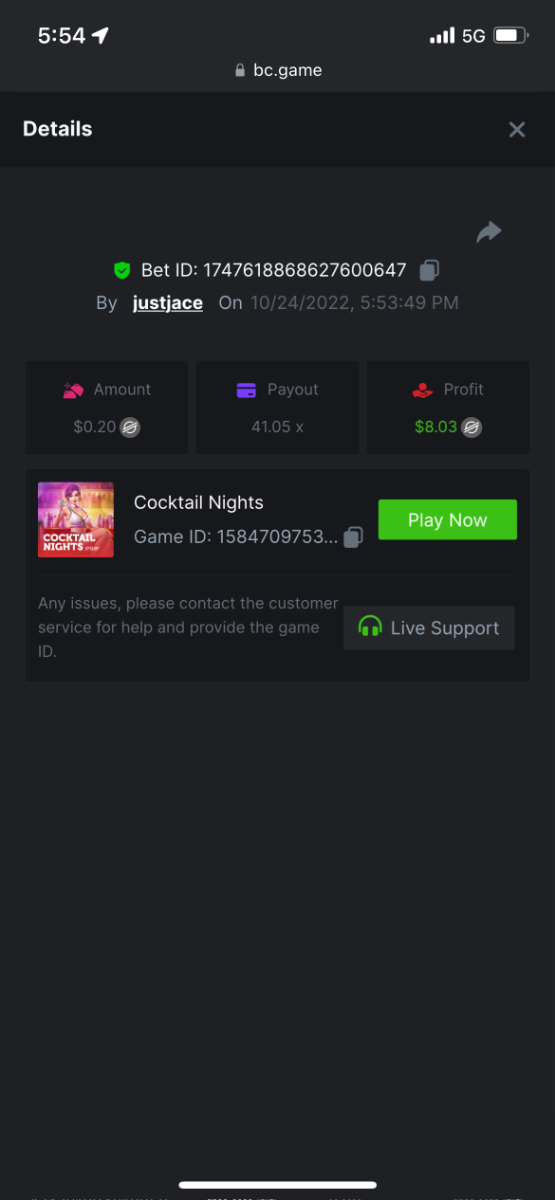Tap the Amount coin currency icon

130,427
